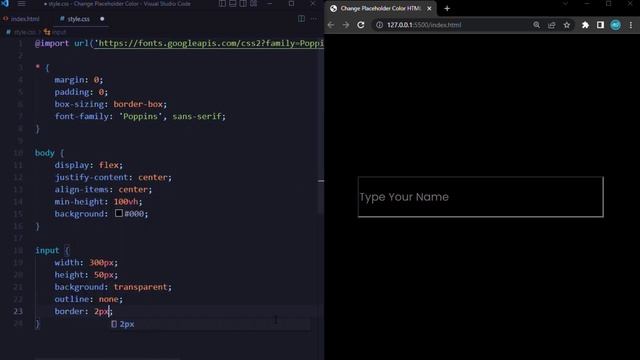Click the #000 color swatch in editor
Image resolution: width=640 pixels, height=360 pixels.
[119, 213]
